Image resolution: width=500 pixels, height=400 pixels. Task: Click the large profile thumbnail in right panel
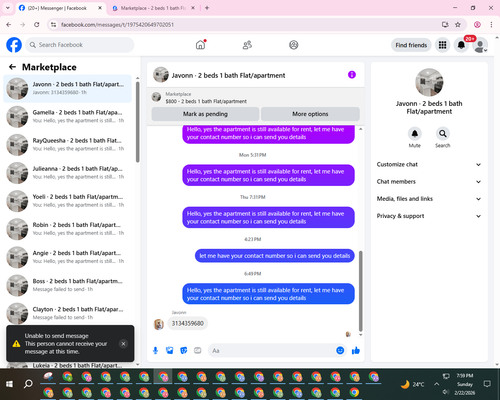pos(429,82)
